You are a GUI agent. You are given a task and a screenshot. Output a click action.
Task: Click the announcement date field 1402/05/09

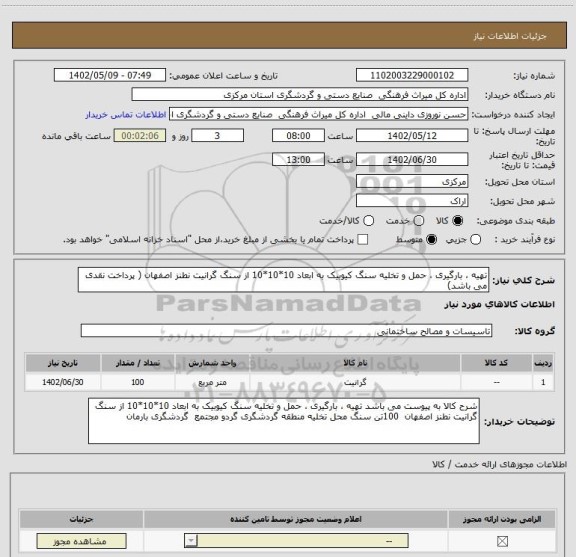click(110, 75)
